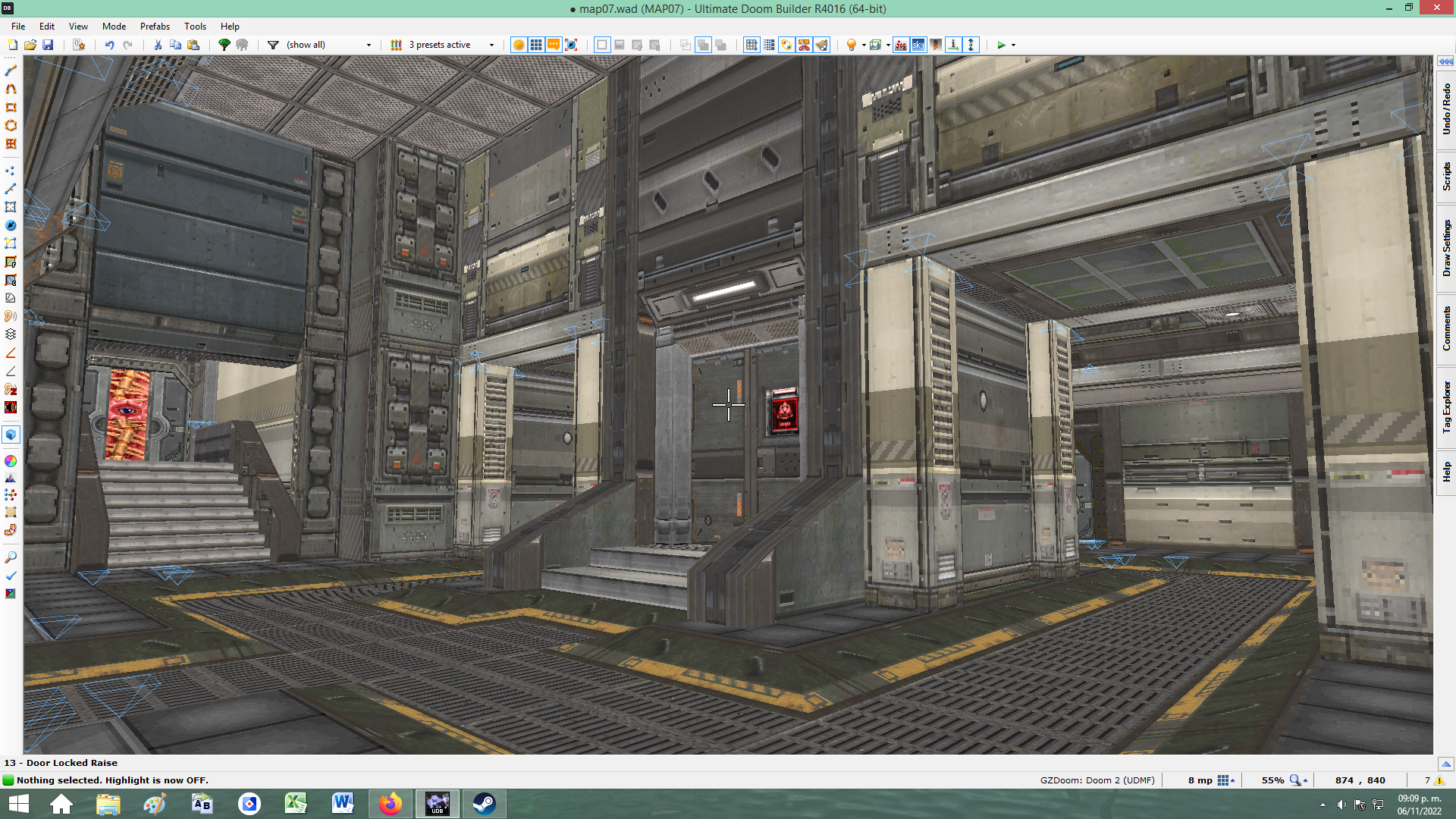Open light bulb dynamic light modes dropdown arrow
This screenshot has width=1456, height=819.
coord(864,45)
